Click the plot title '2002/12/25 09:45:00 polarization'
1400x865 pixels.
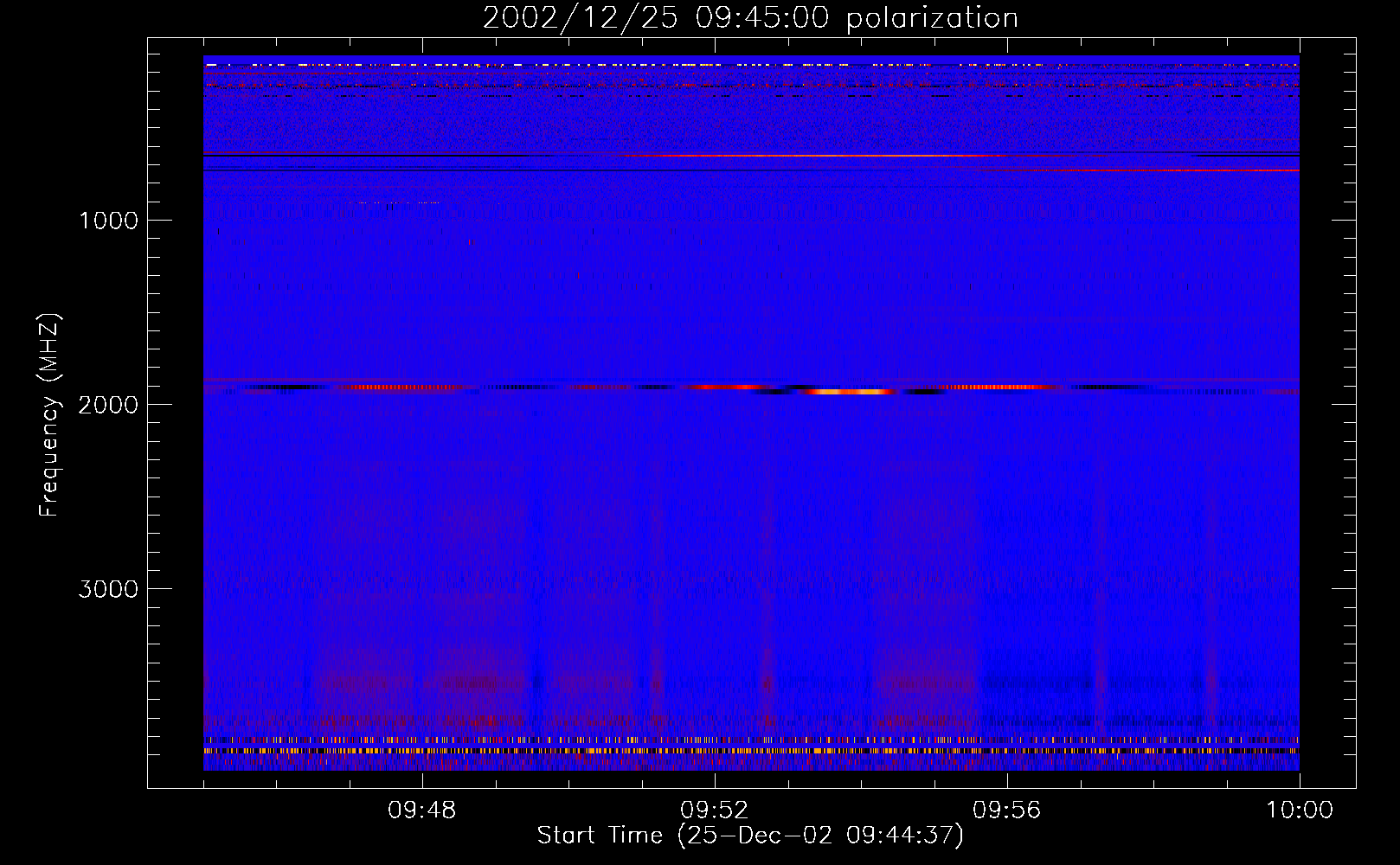[750, 18]
